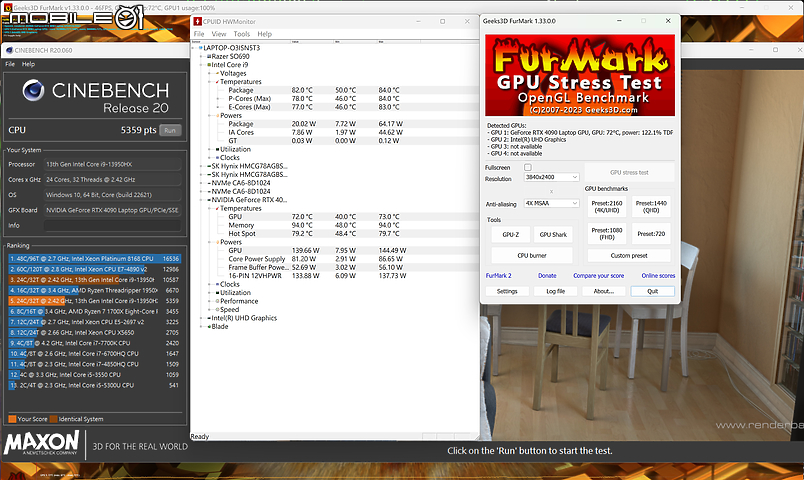Select ranking entry Intel Core i5-5300U CPU
The width and height of the screenshot is (804, 480).
94,385
